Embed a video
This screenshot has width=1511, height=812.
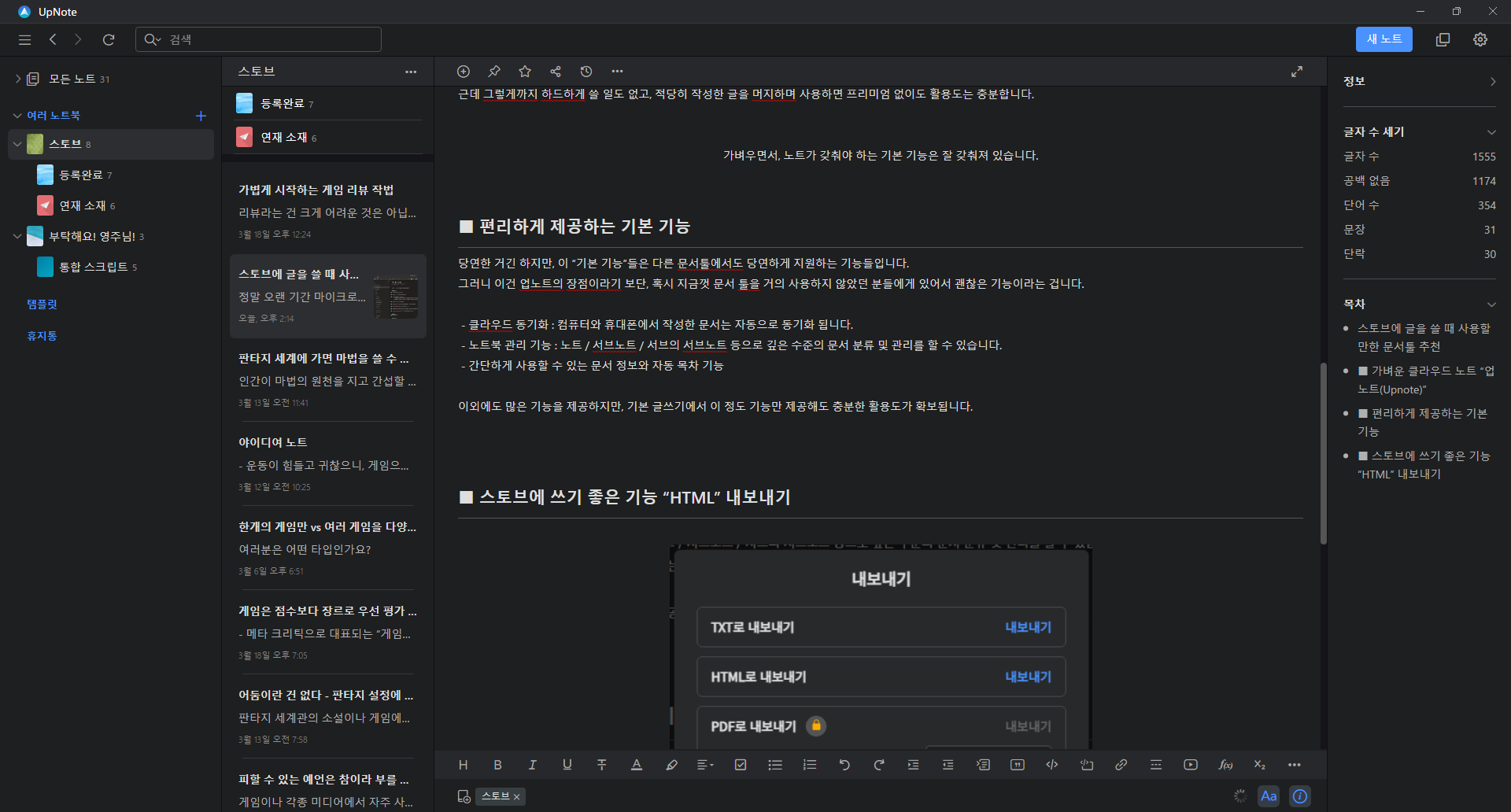(x=1191, y=765)
